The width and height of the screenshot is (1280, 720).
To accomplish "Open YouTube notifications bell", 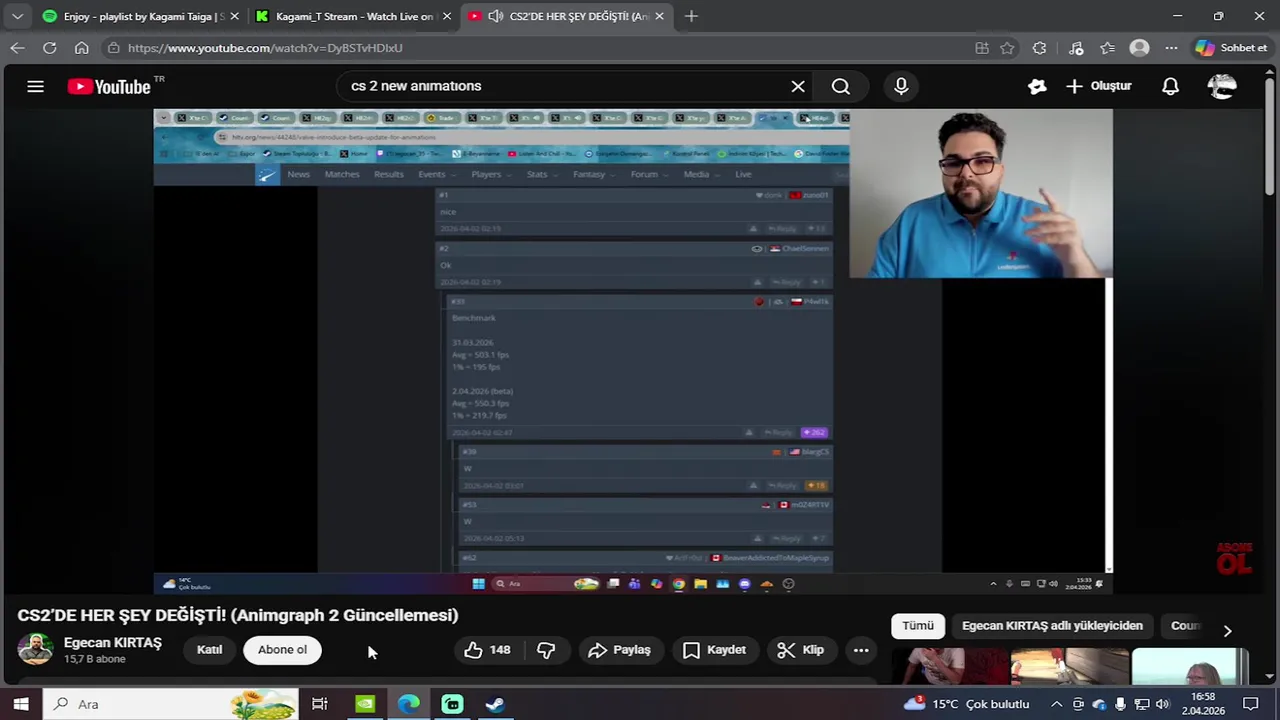I will point(1170,86).
